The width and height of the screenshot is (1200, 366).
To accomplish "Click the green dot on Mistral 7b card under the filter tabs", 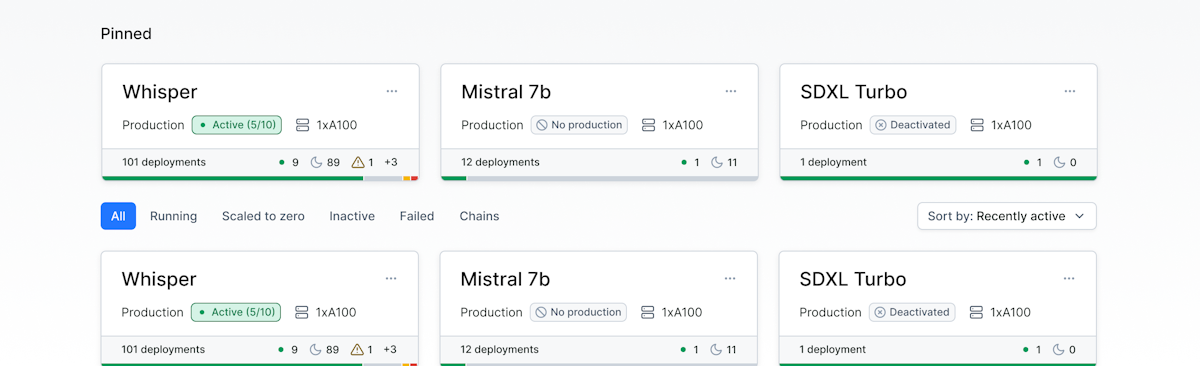I will point(683,349).
